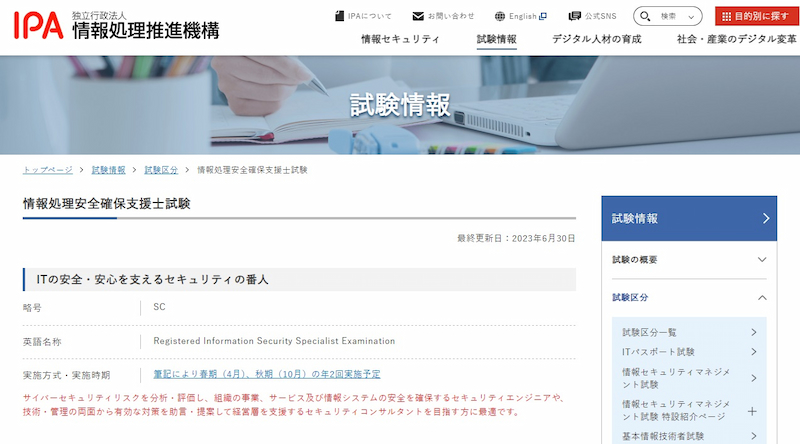
Task: Click chevron next to 情報セキュリティマネジメント試験
Action: tap(754, 378)
